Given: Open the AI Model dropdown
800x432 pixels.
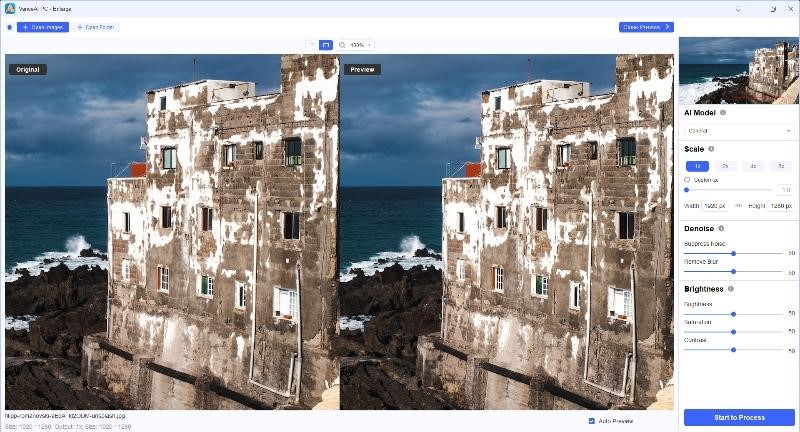Looking at the screenshot, I should click(x=739, y=130).
